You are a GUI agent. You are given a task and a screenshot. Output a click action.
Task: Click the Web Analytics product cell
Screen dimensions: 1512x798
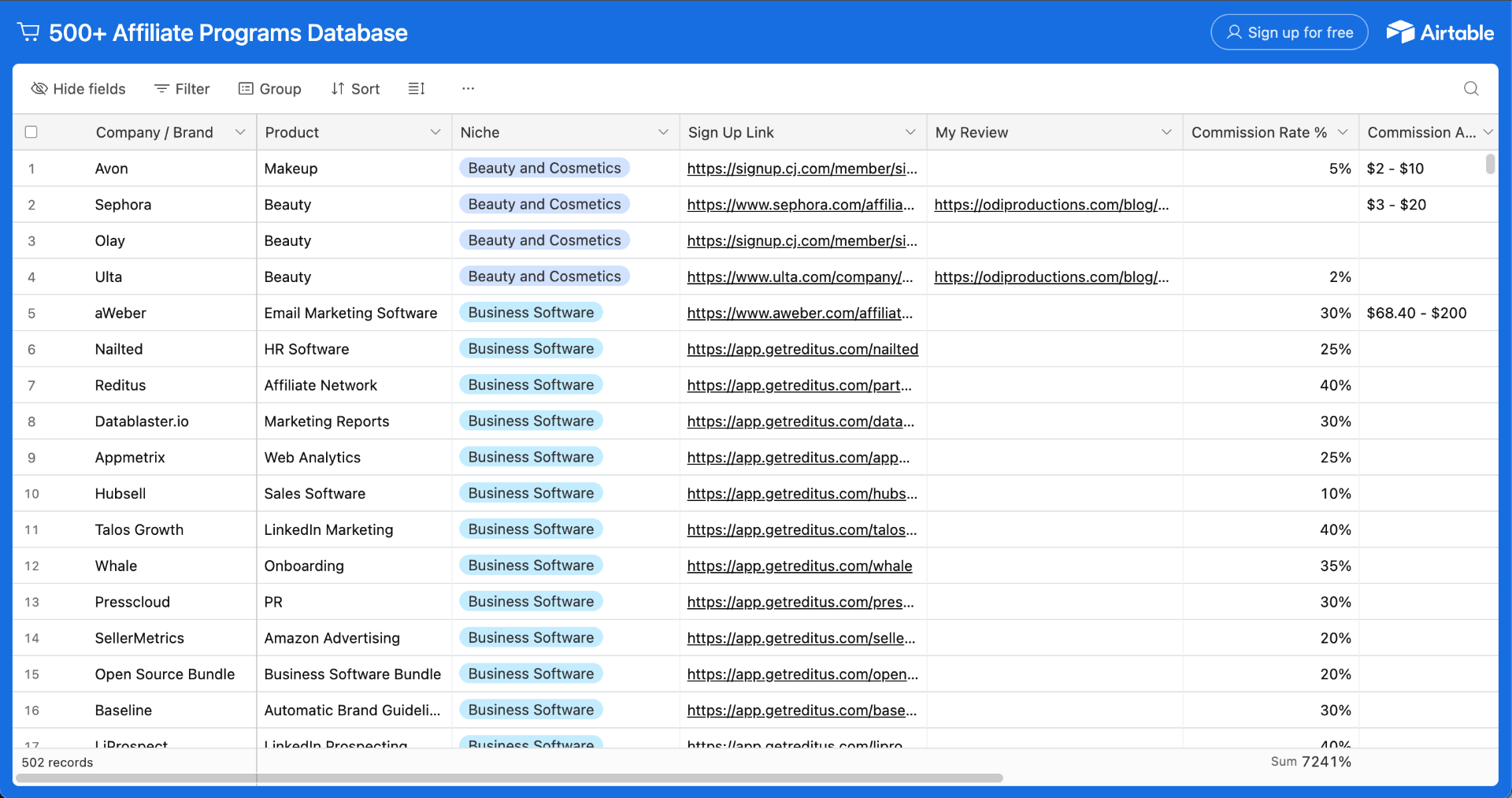[354, 458]
